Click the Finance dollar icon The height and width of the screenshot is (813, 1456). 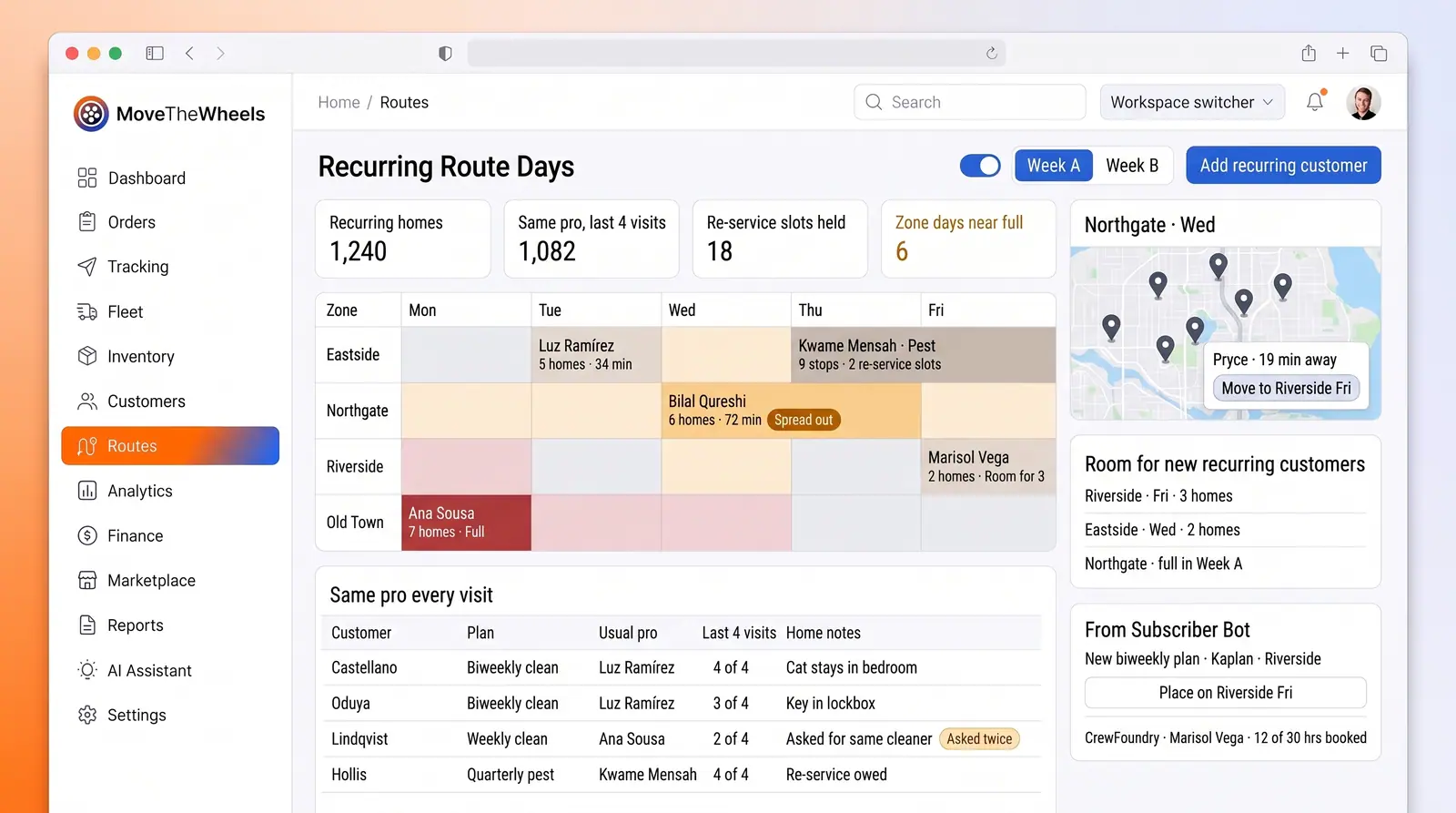click(x=87, y=535)
